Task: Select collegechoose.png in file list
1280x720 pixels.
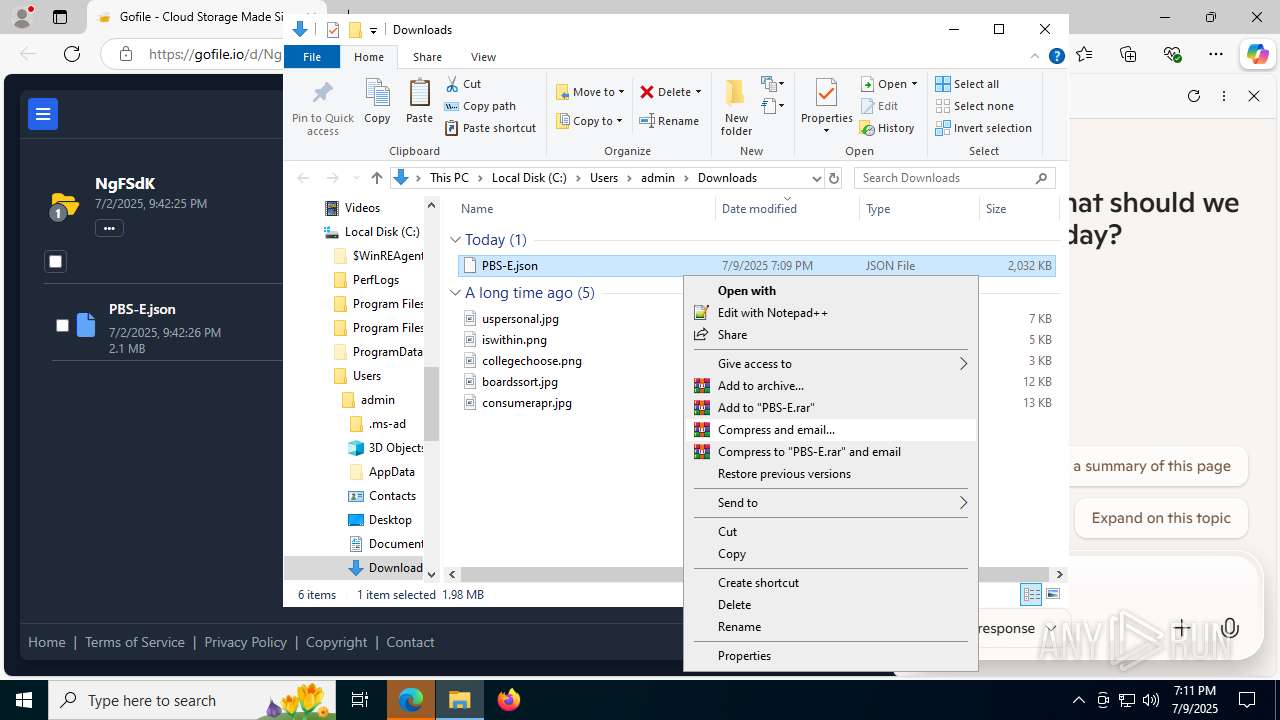Action: (531, 361)
